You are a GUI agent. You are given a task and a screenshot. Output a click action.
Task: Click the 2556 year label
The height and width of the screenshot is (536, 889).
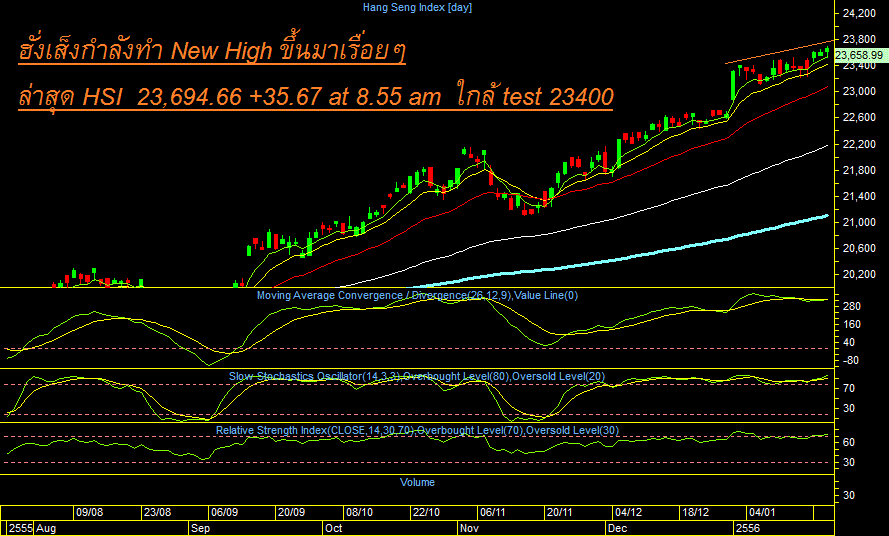point(747,529)
